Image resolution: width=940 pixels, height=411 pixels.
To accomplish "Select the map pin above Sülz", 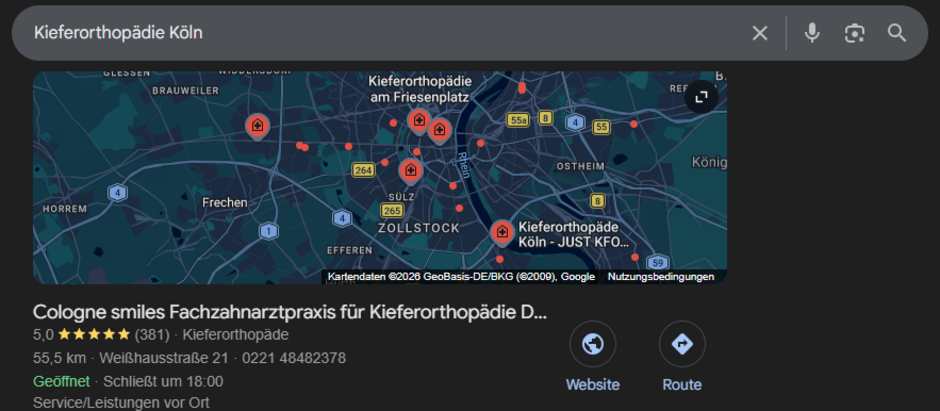I will click(x=411, y=171).
